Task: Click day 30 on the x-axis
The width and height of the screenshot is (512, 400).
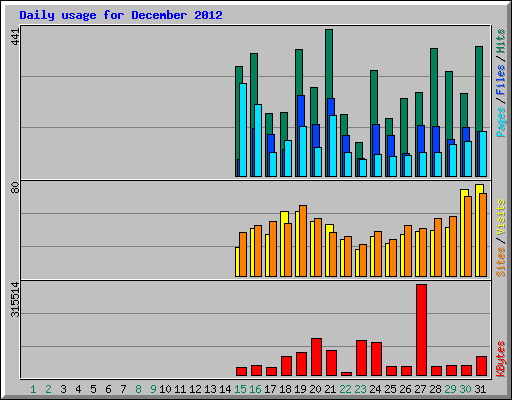Action: [465, 389]
